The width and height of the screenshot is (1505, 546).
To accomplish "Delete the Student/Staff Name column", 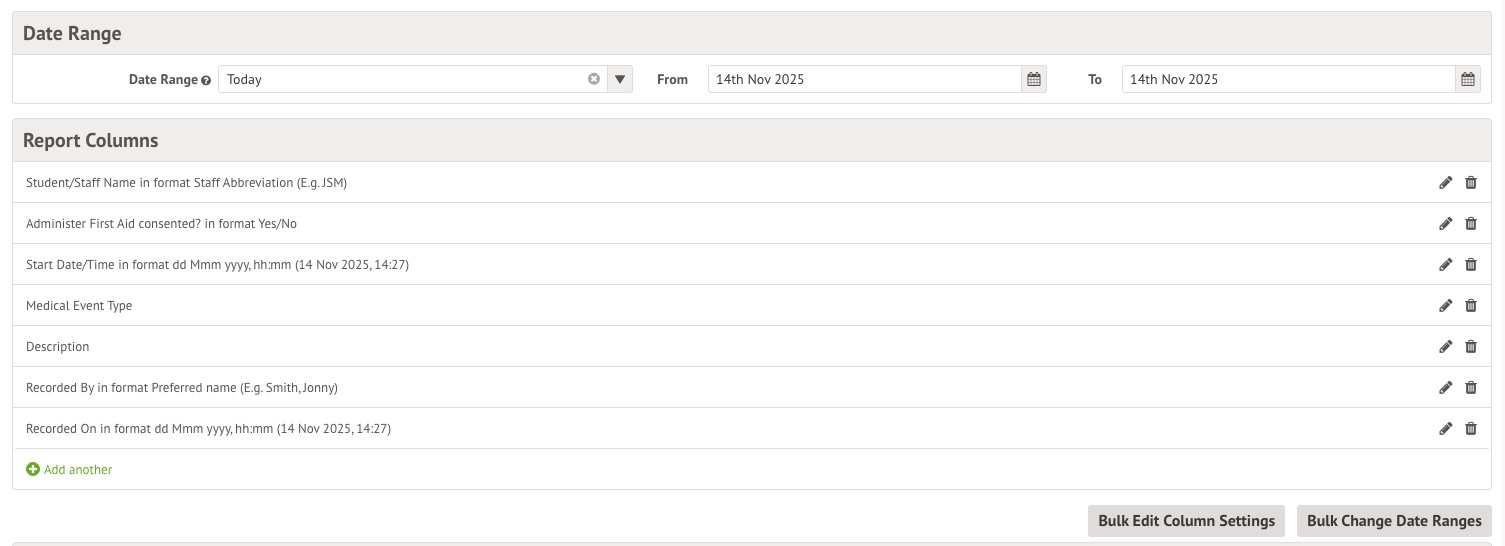I will [x=1470, y=183].
